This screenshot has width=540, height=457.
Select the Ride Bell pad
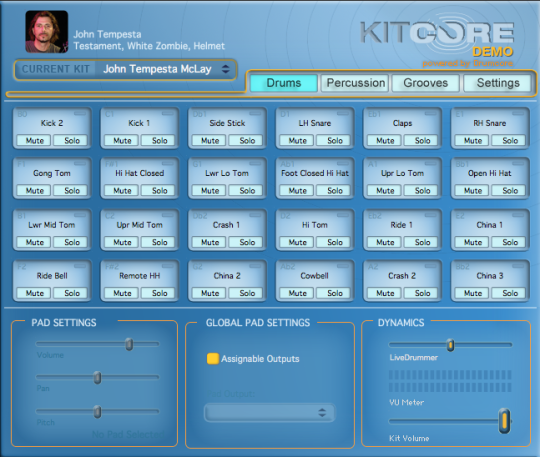coord(52,276)
